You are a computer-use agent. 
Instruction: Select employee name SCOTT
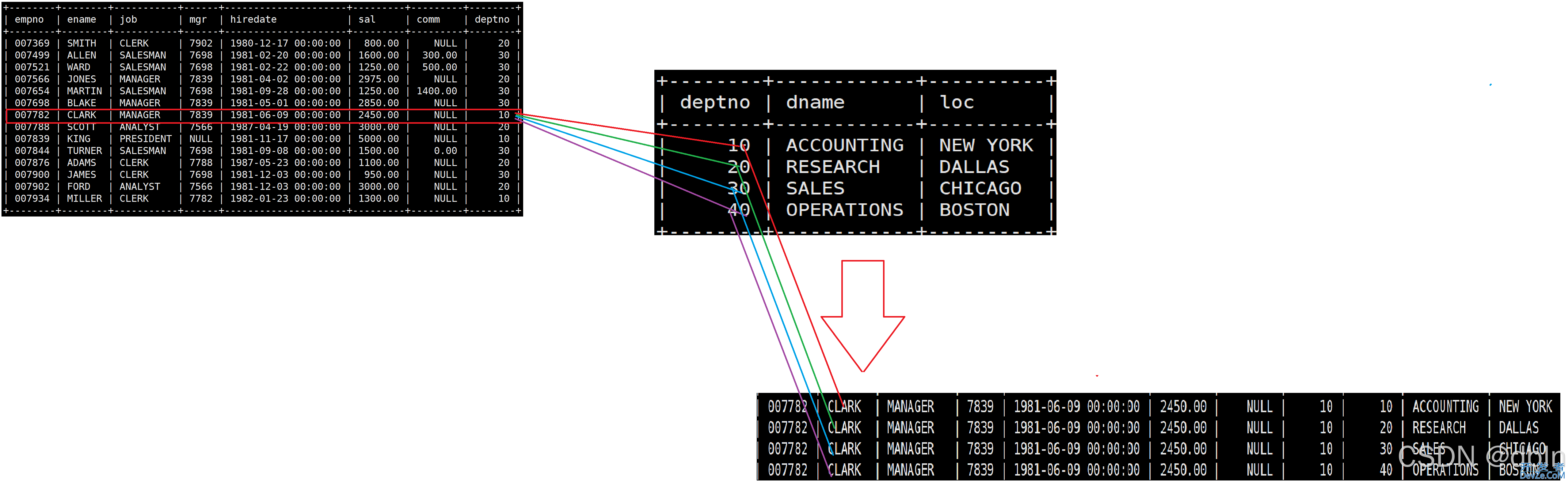(82, 127)
